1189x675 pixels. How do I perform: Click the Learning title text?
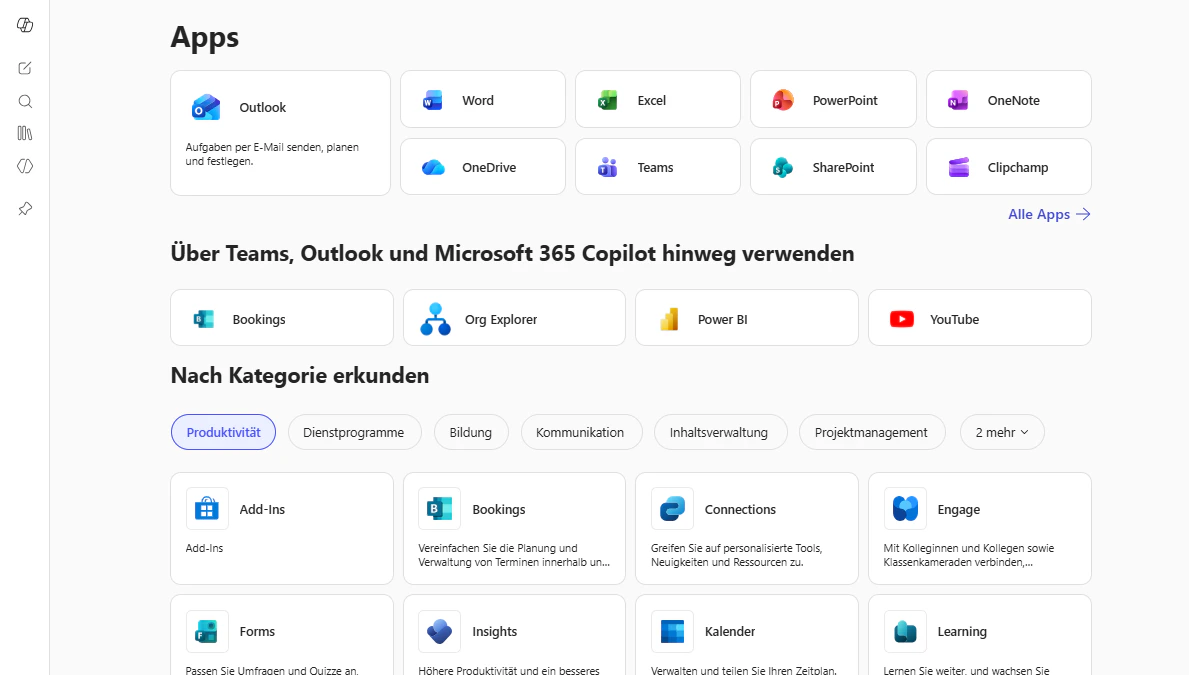click(962, 632)
